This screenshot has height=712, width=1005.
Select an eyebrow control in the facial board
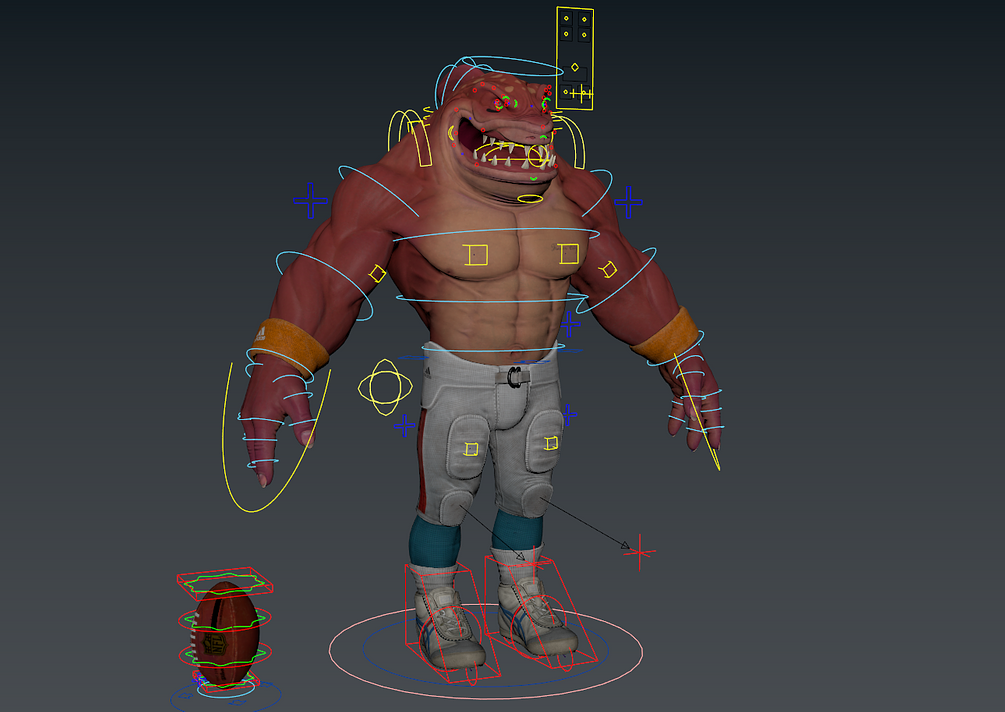566,19
